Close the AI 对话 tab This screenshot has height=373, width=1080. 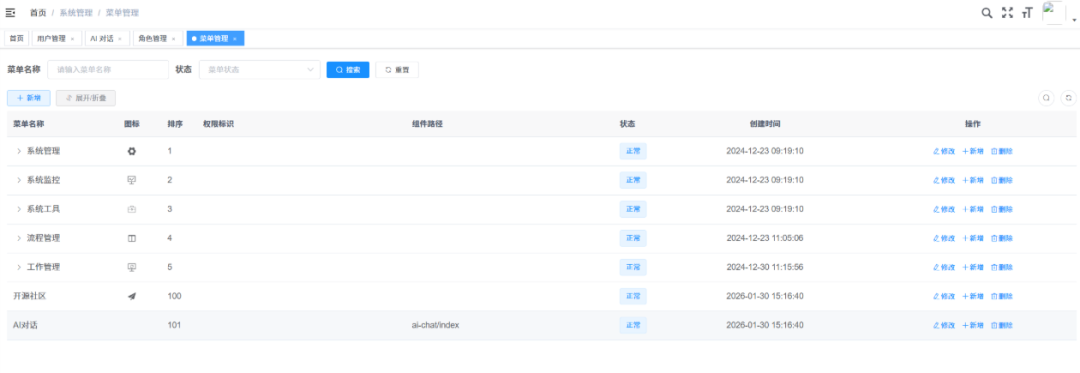coord(120,39)
